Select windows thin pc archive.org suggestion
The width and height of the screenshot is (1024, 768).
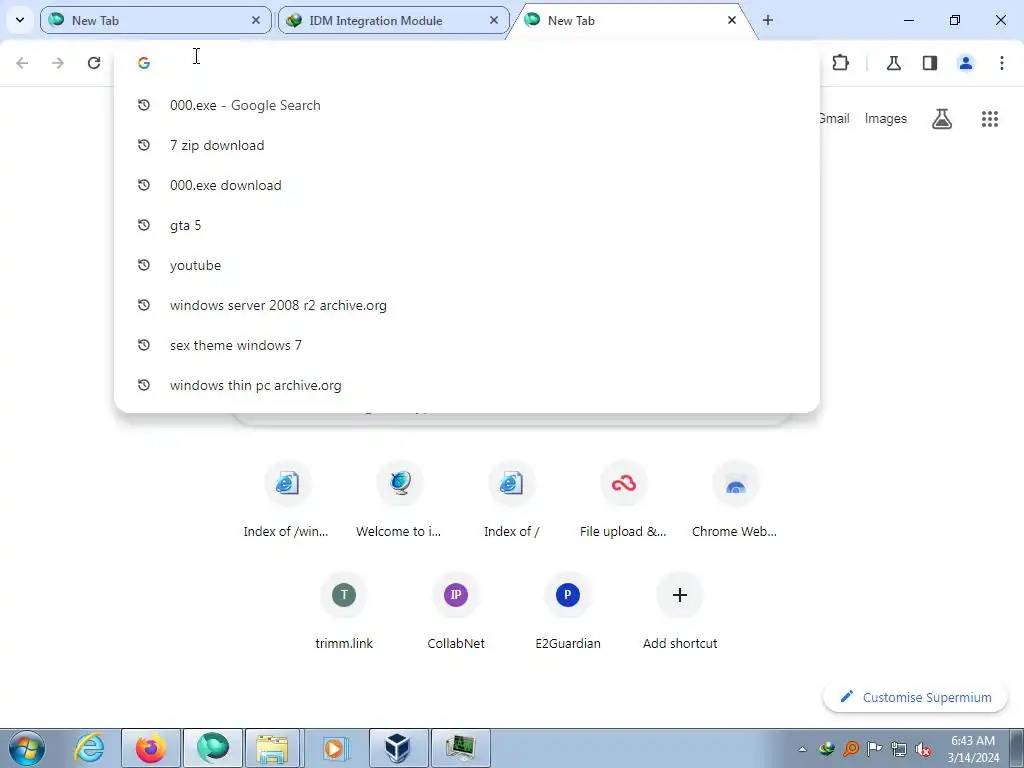(467, 385)
